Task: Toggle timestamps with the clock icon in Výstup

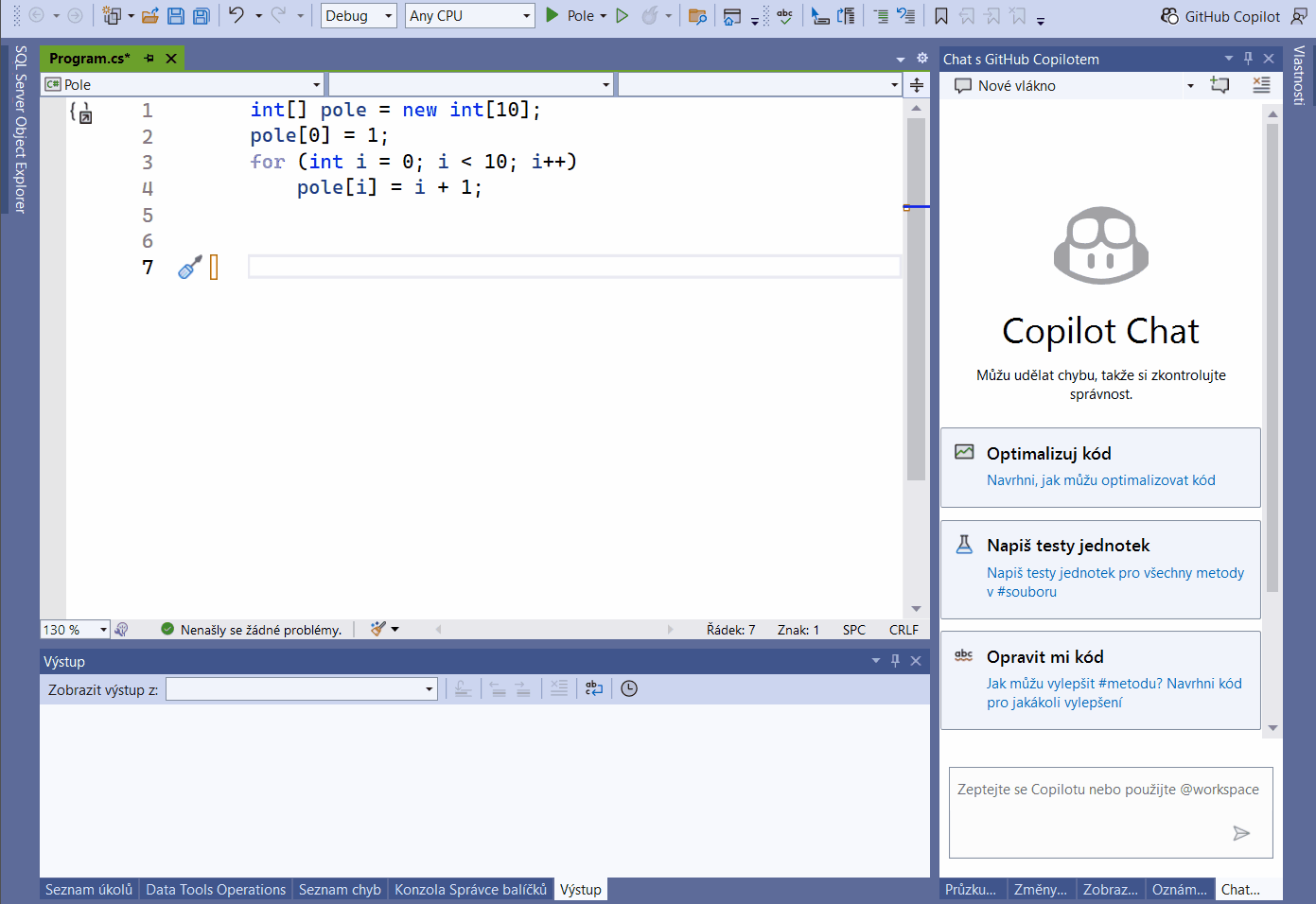Action: (x=629, y=688)
